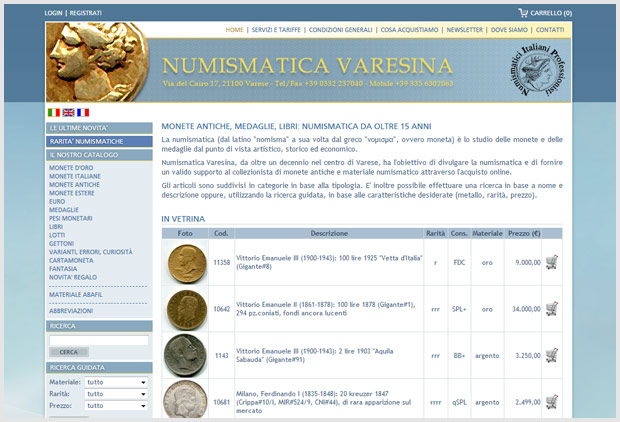620x422 pixels.
Task: Open the shopping cart icon at top
Action: (523, 13)
